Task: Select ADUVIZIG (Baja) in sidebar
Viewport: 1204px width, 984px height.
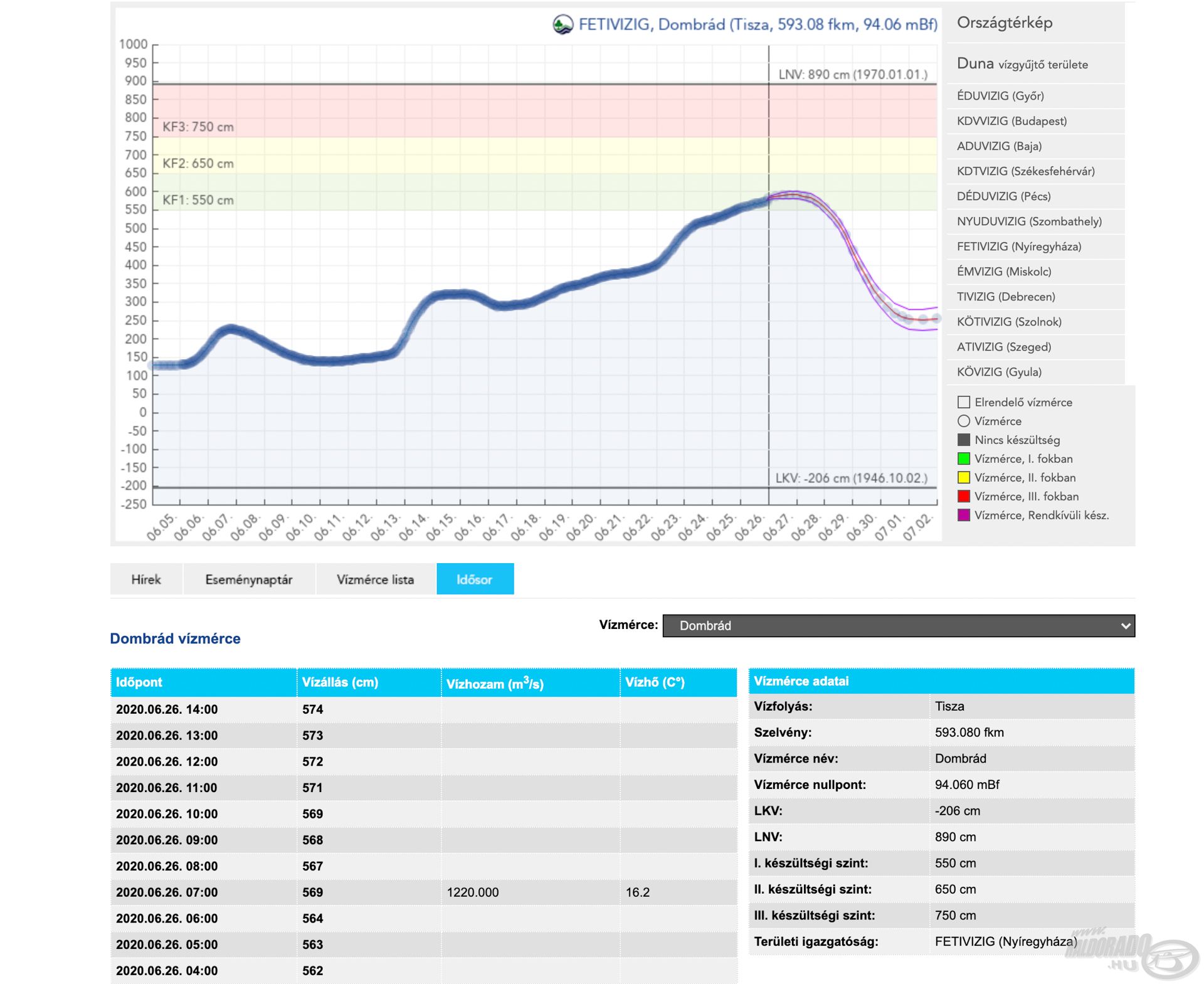Action: click(x=999, y=146)
